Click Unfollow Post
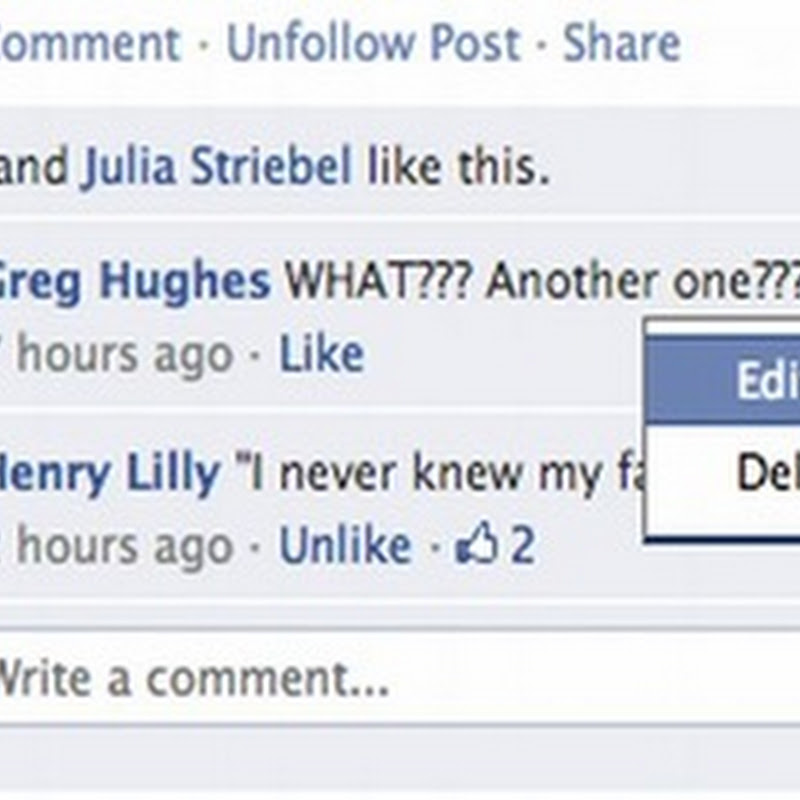800x800 pixels. 373,43
